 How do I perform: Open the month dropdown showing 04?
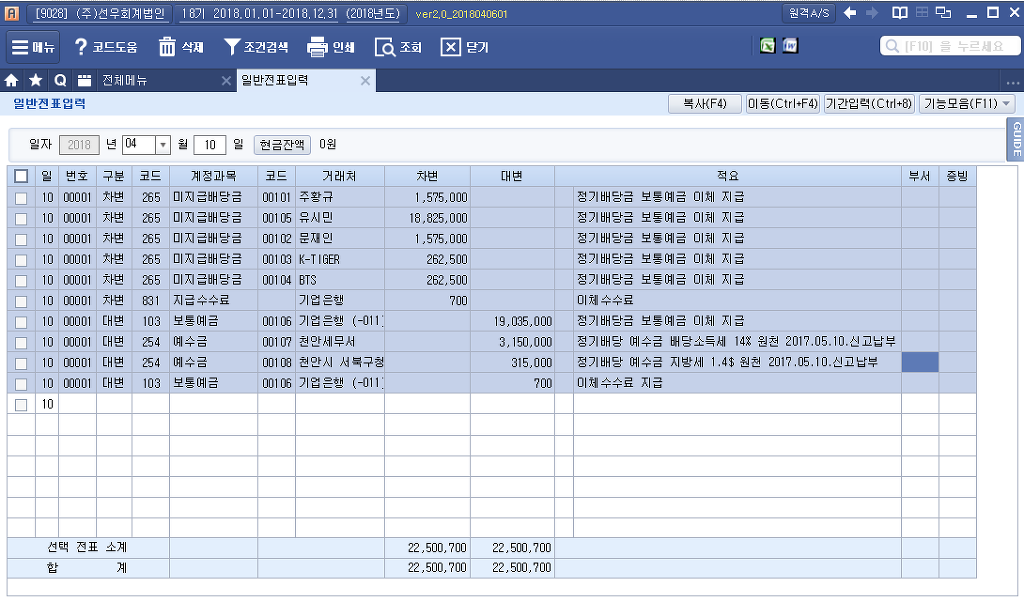pos(163,145)
